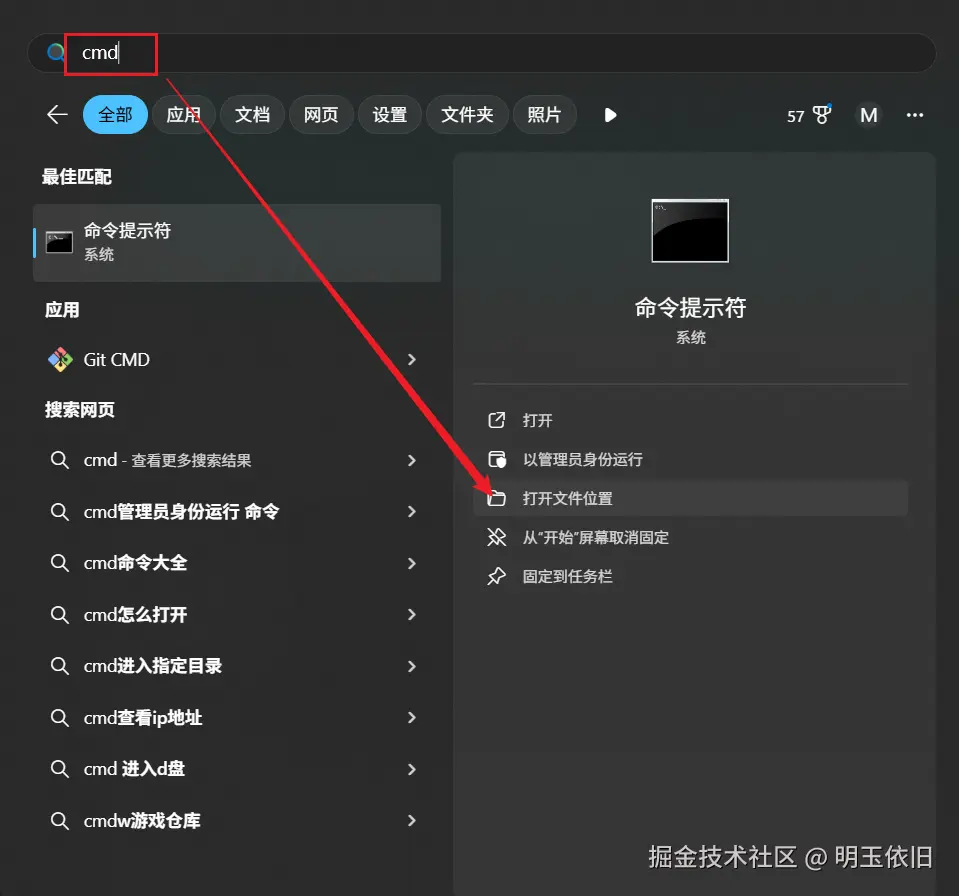Expand the cmd命令大全 suggestion chevron
The image size is (959, 896).
(x=411, y=563)
